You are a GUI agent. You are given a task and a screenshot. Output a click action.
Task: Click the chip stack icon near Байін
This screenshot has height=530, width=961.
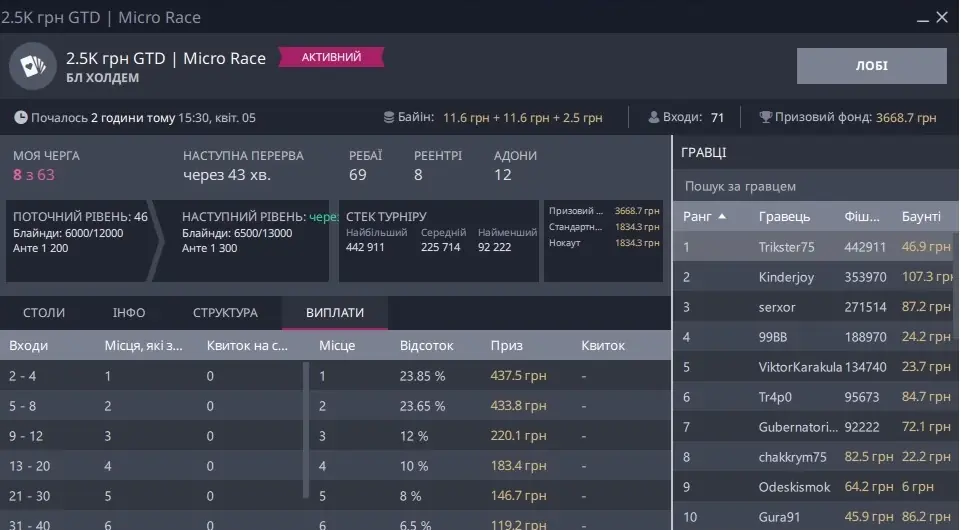(x=389, y=117)
